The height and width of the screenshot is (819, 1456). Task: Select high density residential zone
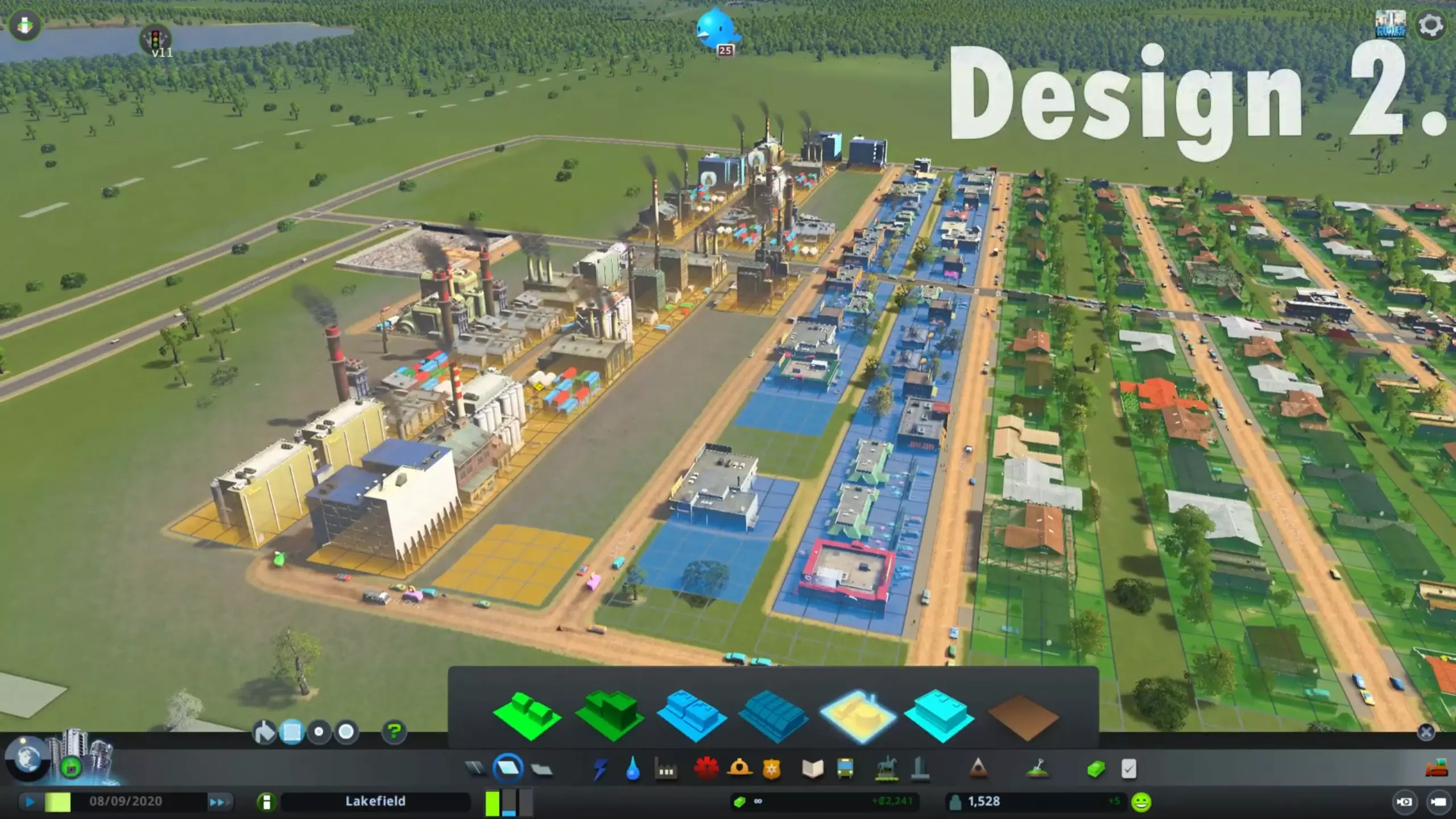point(609,715)
